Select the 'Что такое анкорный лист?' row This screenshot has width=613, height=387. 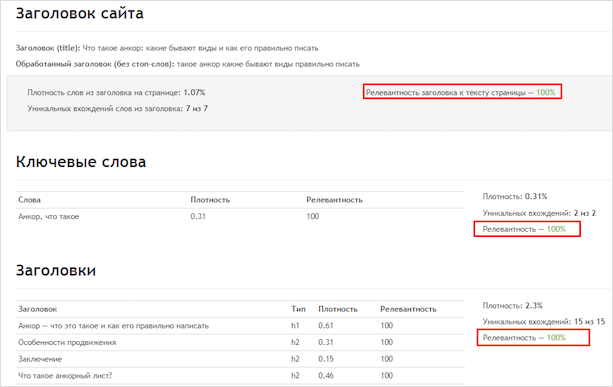240,376
